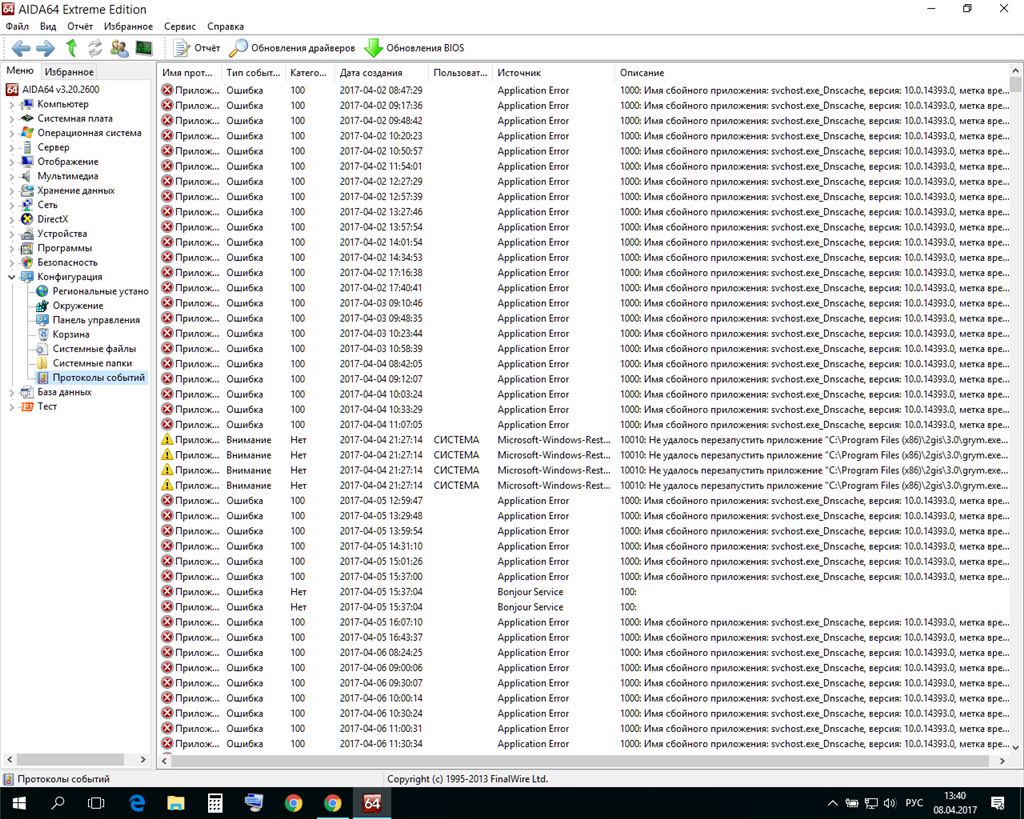1024x819 pixels.
Task: Open Системные папки tree item
Action: click(x=92, y=362)
